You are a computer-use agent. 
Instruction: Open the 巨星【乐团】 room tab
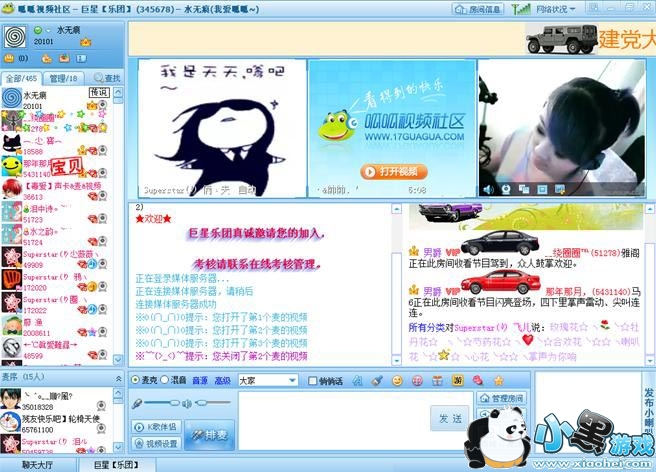coord(115,465)
